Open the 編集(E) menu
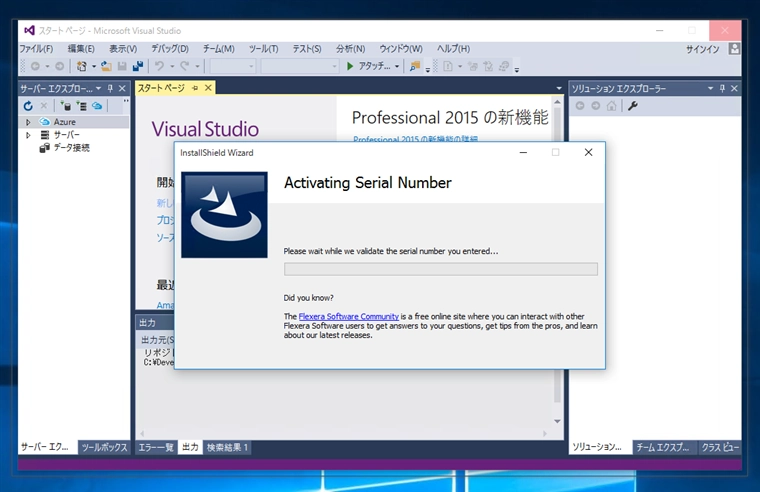 (x=81, y=48)
